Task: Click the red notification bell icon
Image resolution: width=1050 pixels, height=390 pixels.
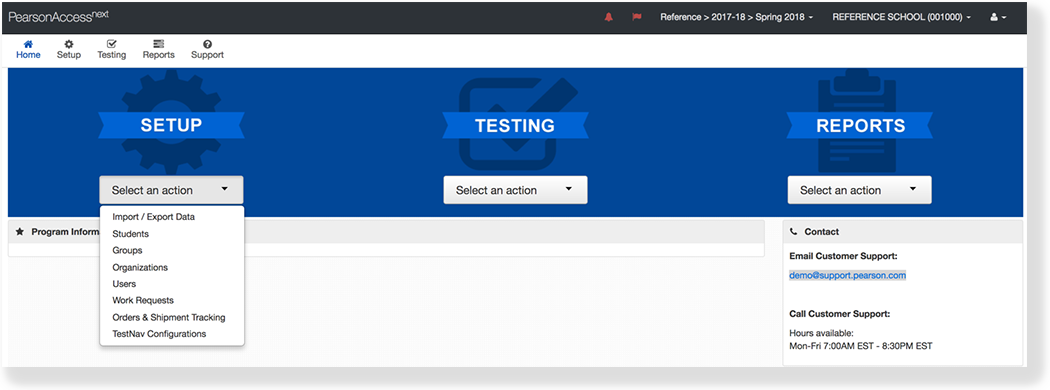Action: (x=608, y=17)
